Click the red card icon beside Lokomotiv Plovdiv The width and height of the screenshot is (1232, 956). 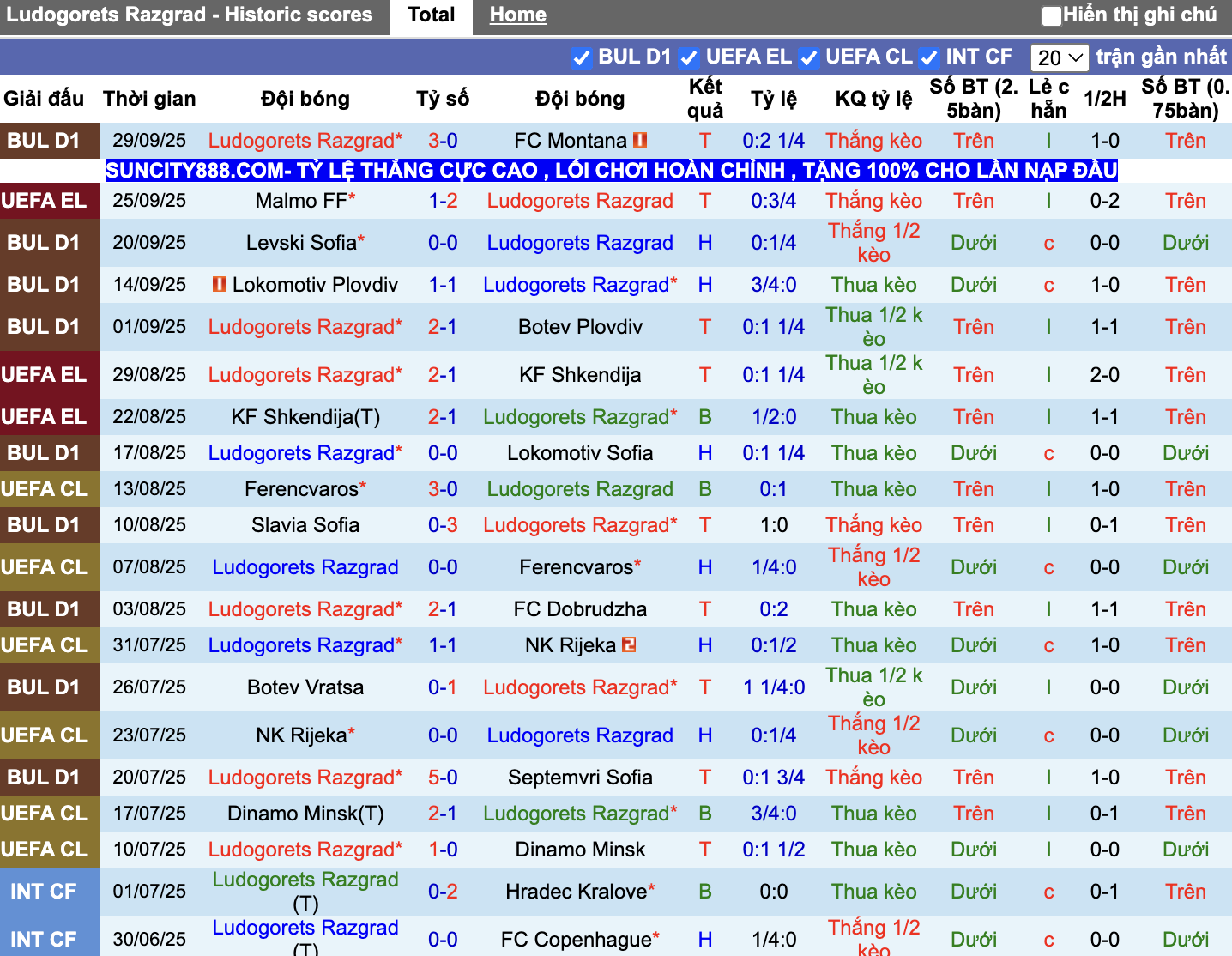[x=220, y=284]
